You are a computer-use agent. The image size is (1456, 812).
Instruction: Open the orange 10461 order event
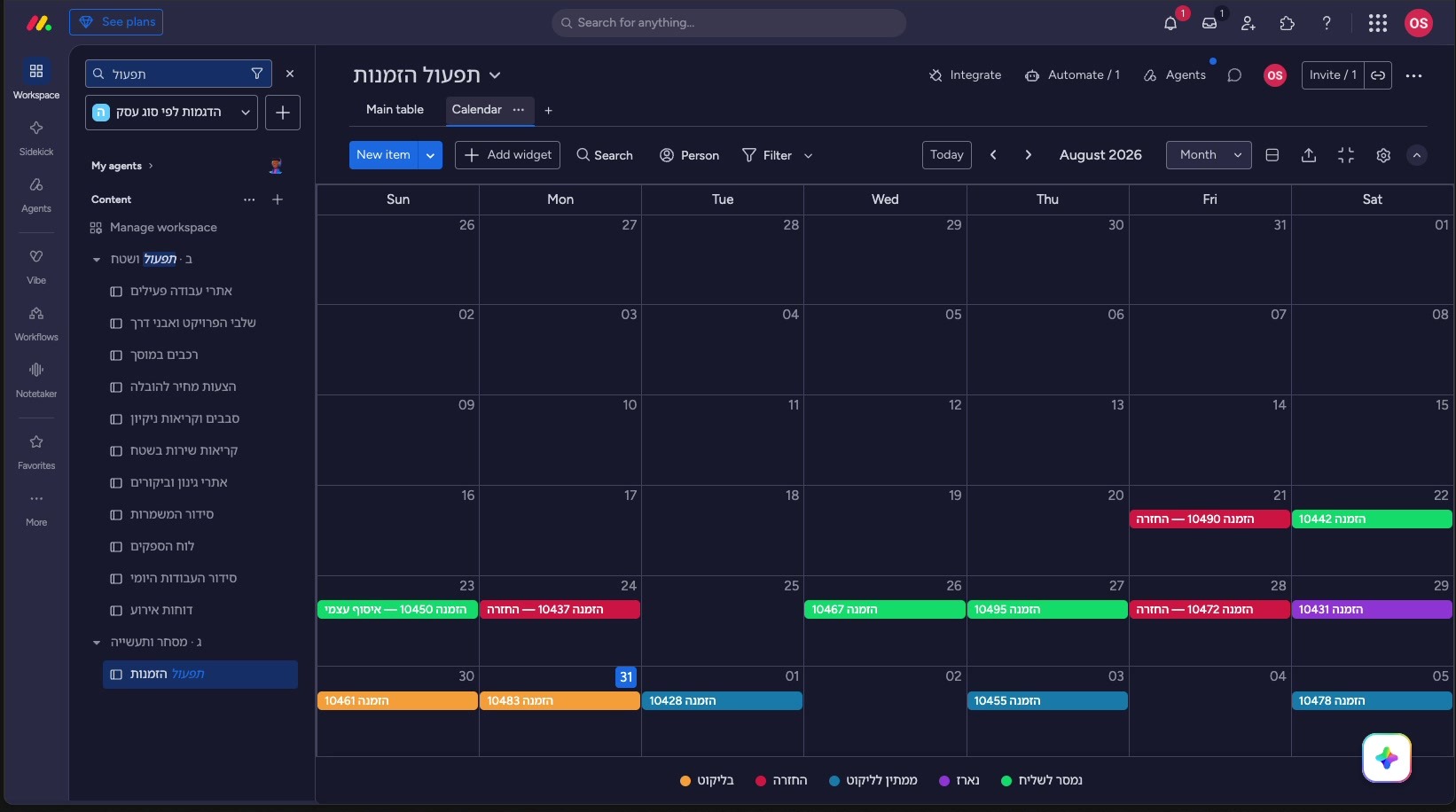(x=397, y=701)
